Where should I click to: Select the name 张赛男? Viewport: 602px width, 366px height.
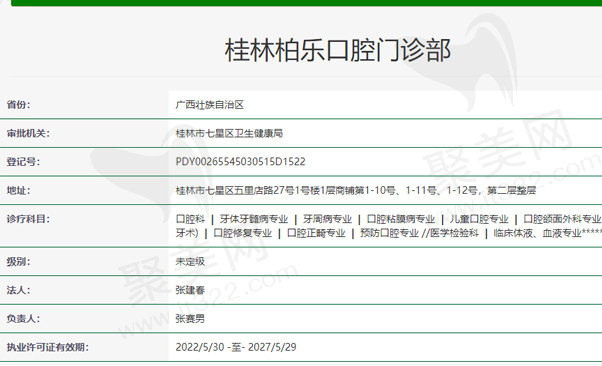(x=190, y=318)
